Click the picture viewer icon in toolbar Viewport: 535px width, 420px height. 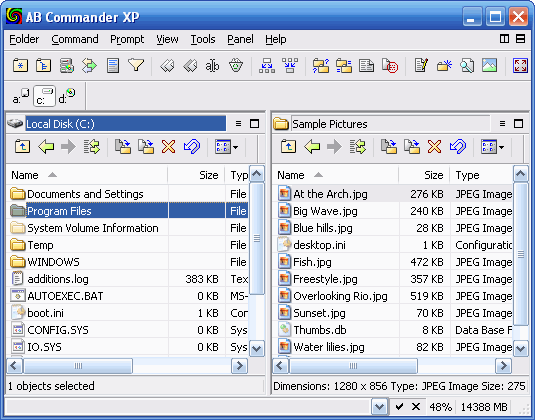coord(489,65)
